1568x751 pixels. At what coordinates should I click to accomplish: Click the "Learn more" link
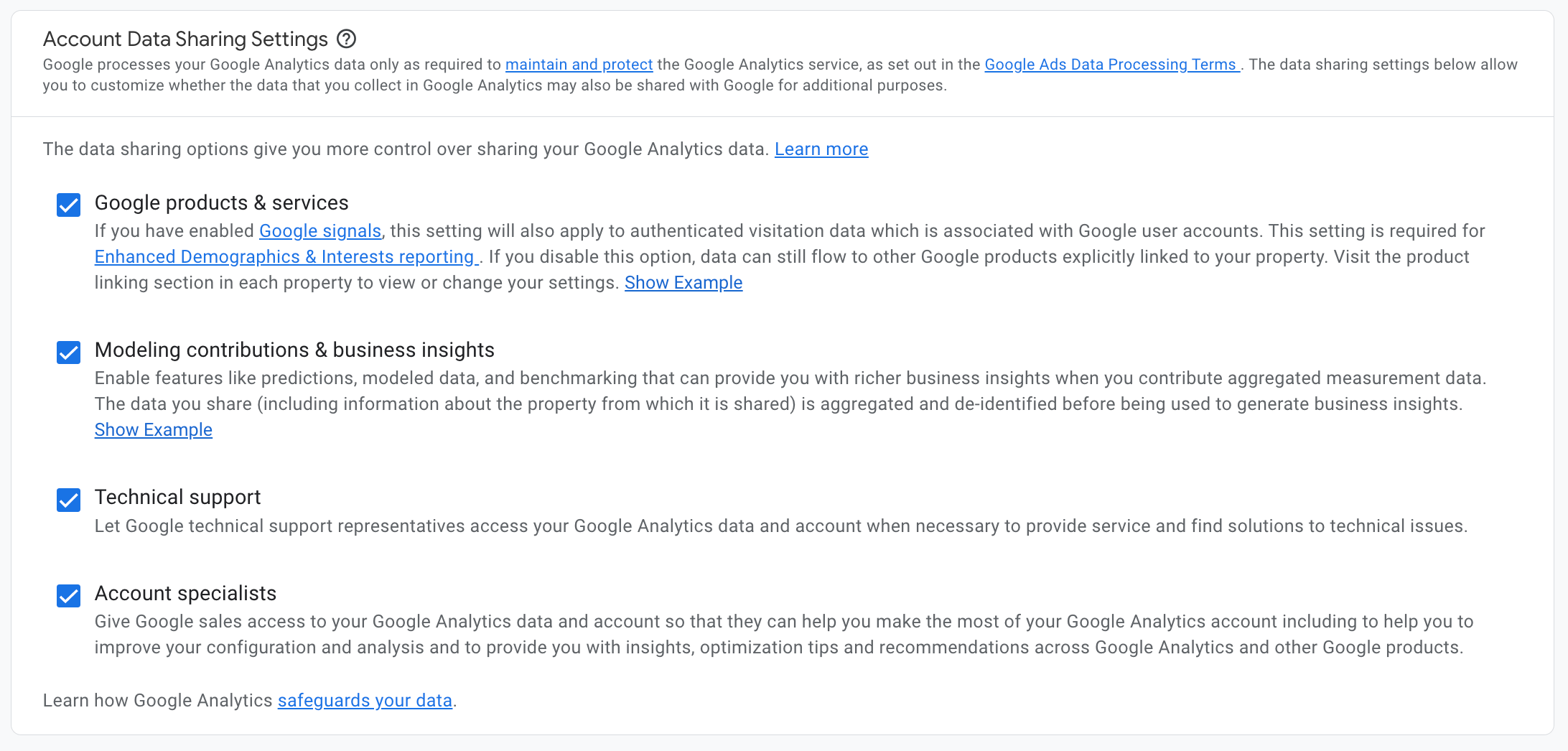coord(821,149)
